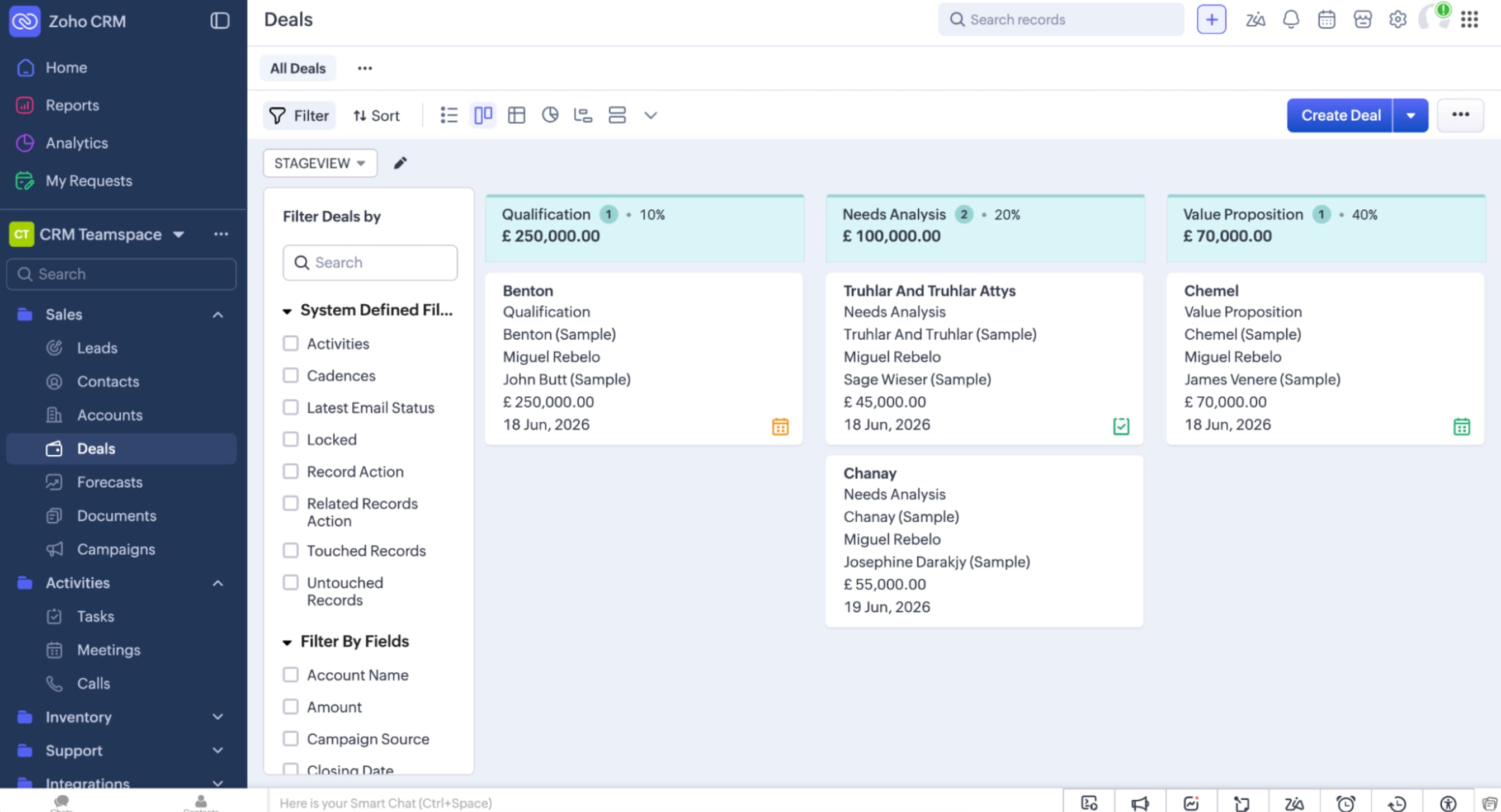Switch to list view icon
1501x812 pixels.
[449, 115]
